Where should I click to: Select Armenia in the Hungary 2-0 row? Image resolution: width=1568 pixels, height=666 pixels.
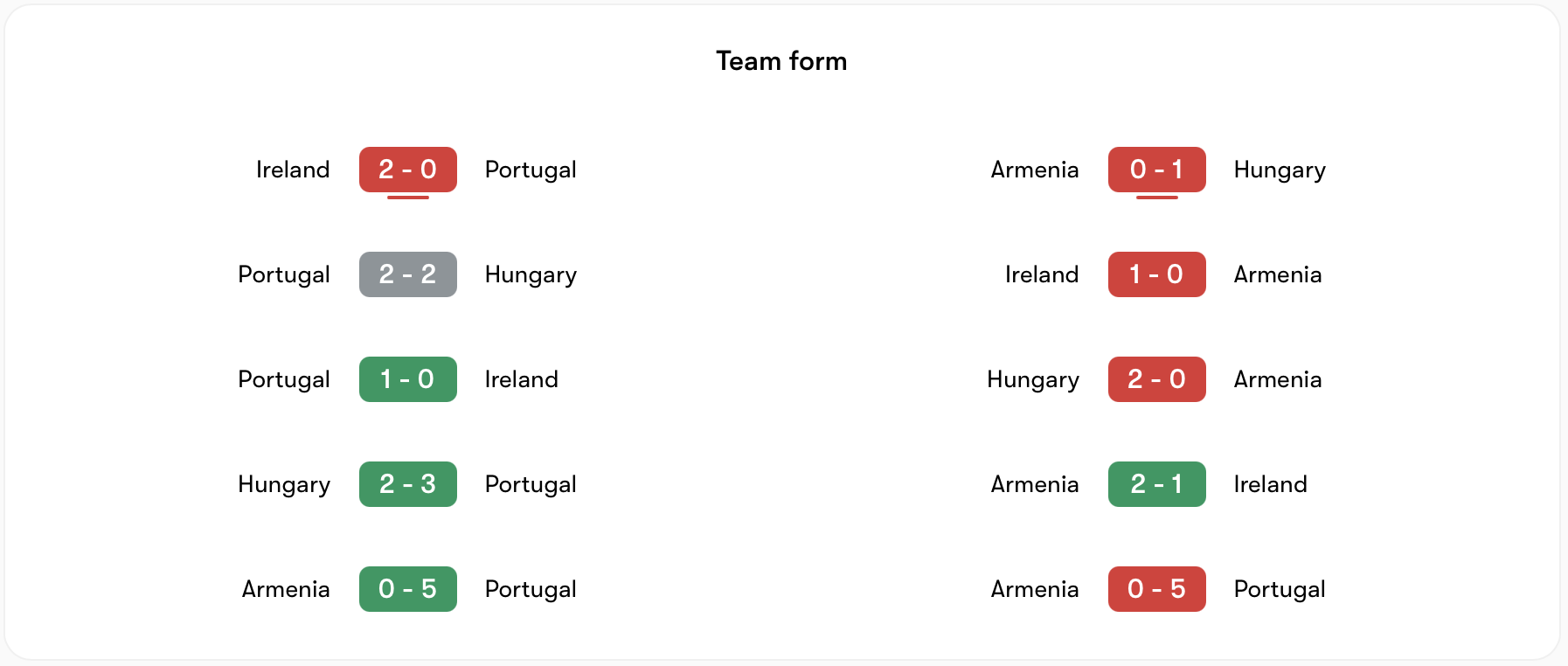pos(1277,379)
